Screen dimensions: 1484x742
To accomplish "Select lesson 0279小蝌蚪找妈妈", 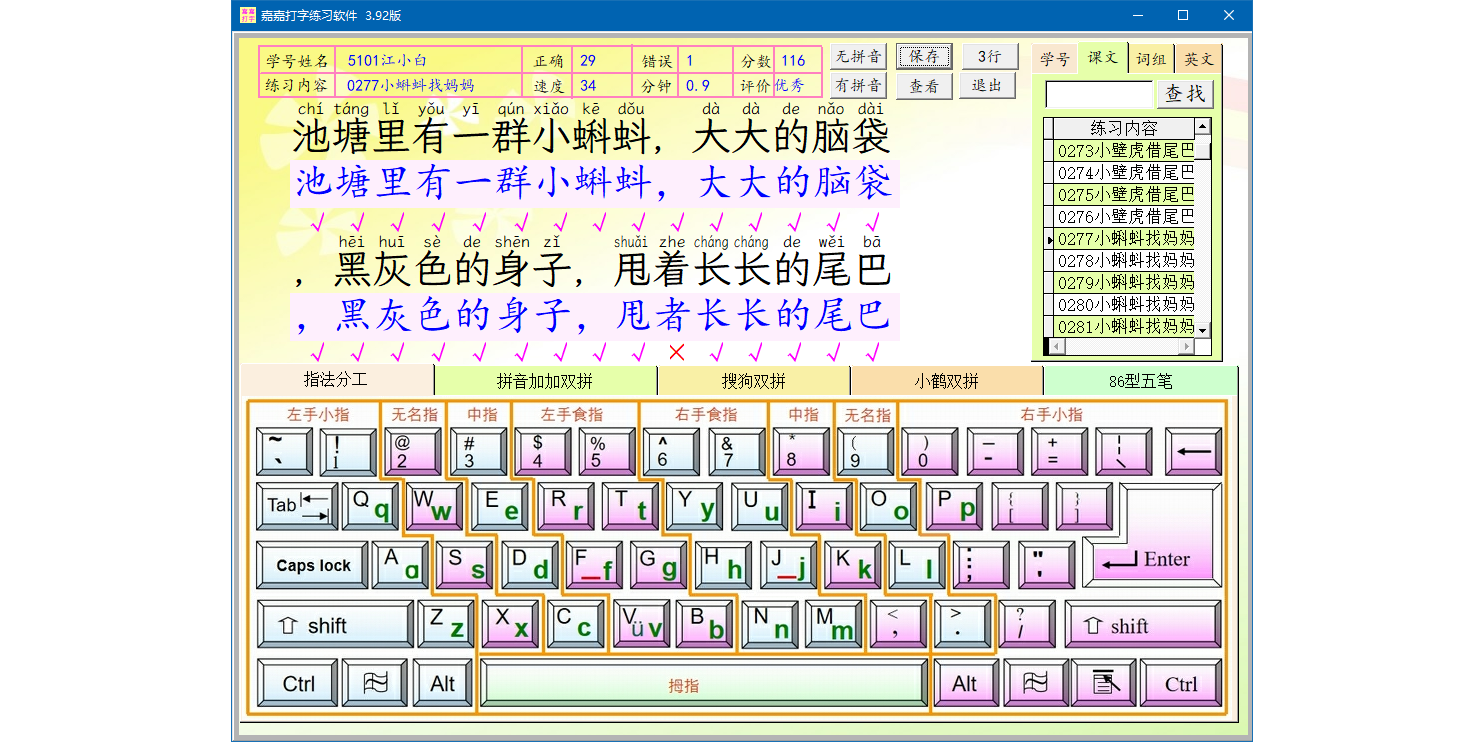I will [1125, 283].
